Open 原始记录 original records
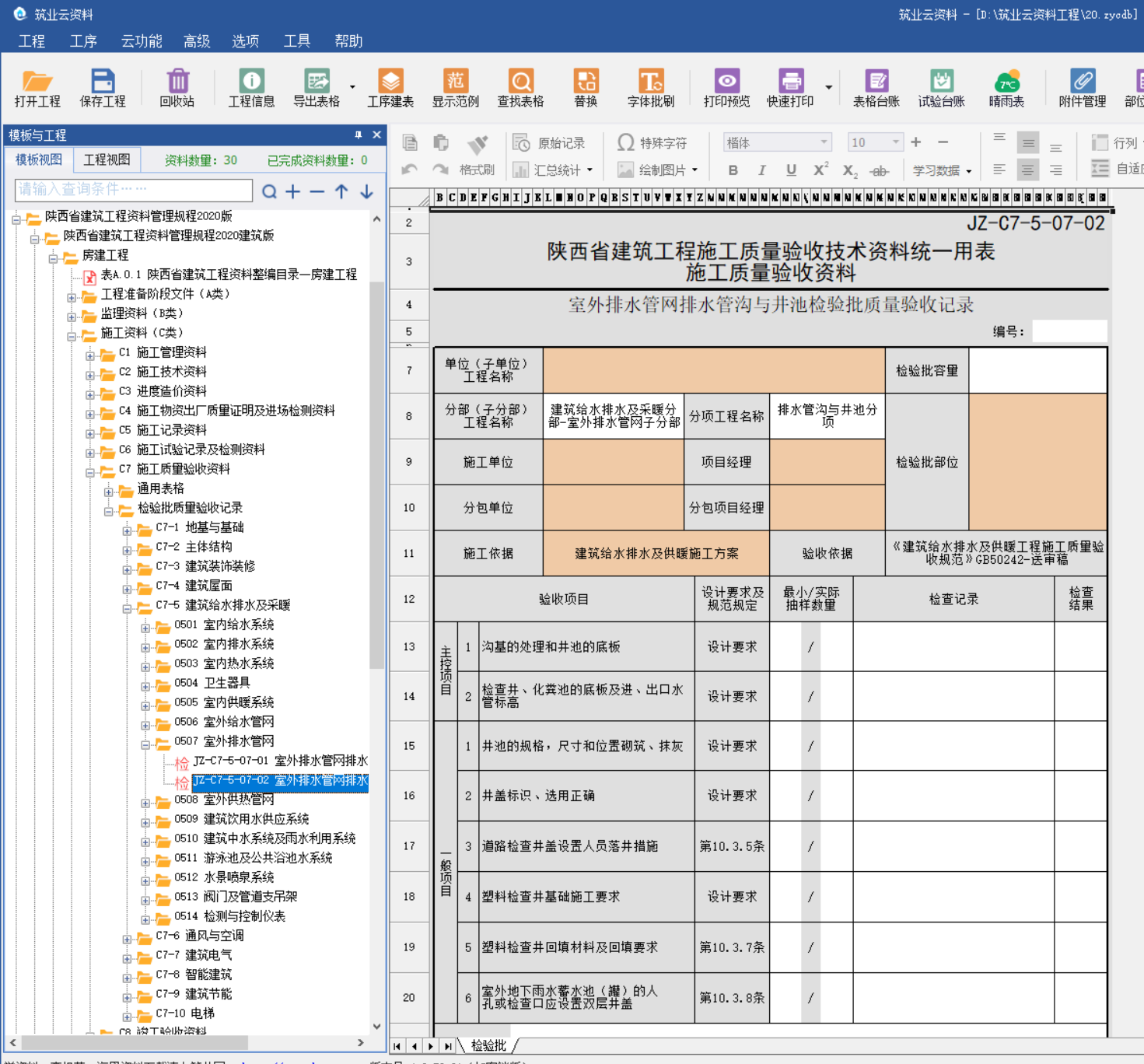 549,143
